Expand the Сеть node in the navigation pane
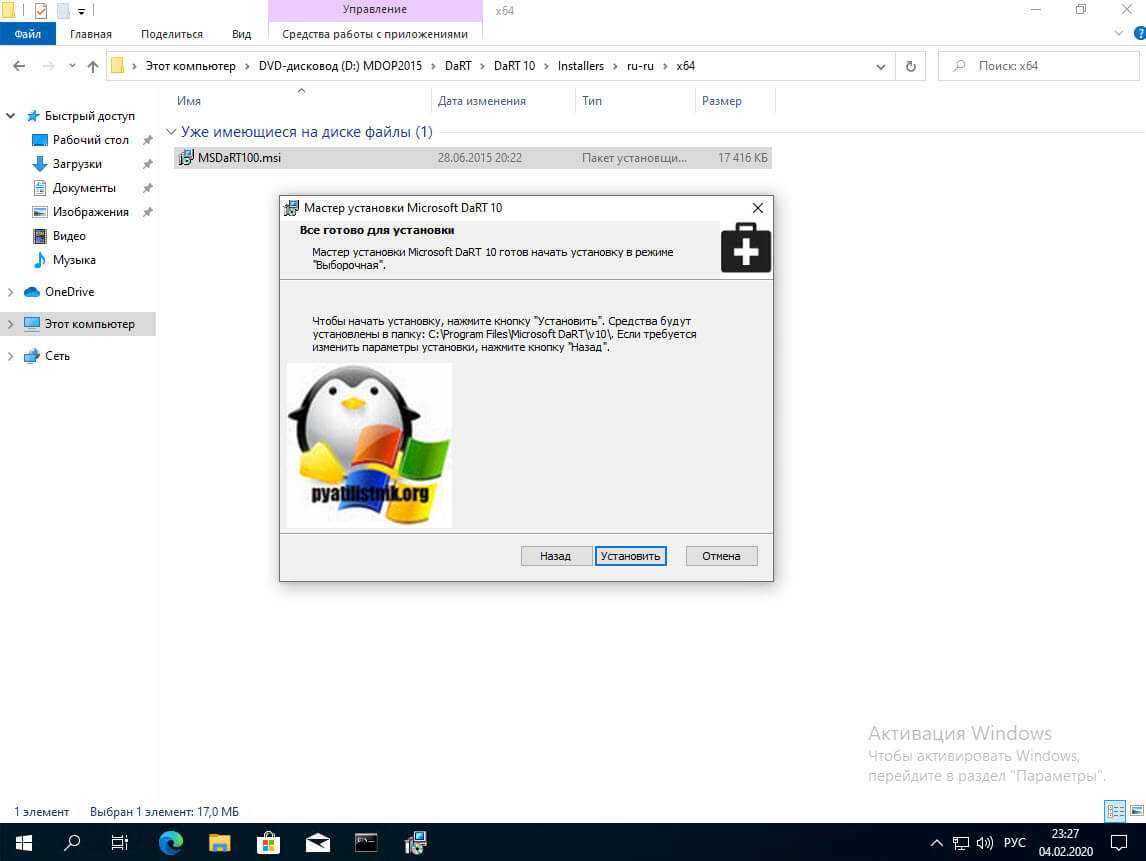Screen dimensions: 1146x861 tap(11, 356)
